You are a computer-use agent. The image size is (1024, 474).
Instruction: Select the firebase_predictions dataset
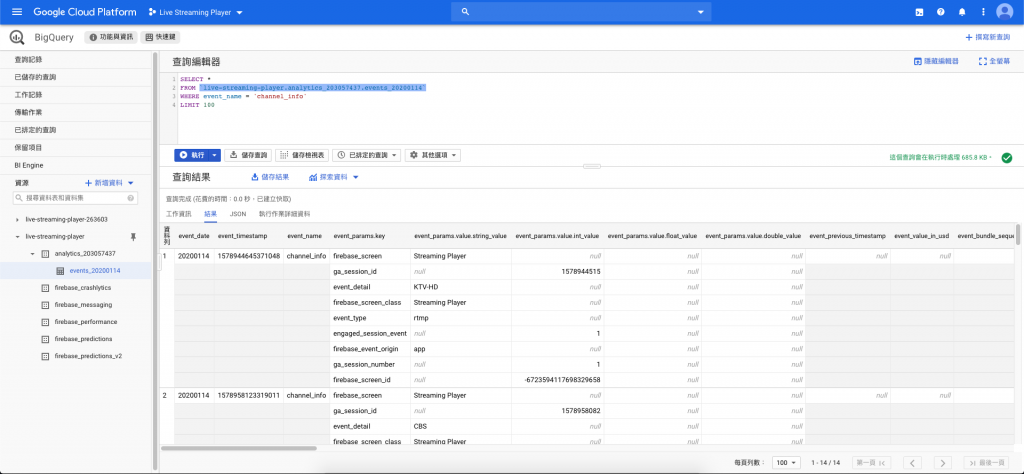pos(84,339)
